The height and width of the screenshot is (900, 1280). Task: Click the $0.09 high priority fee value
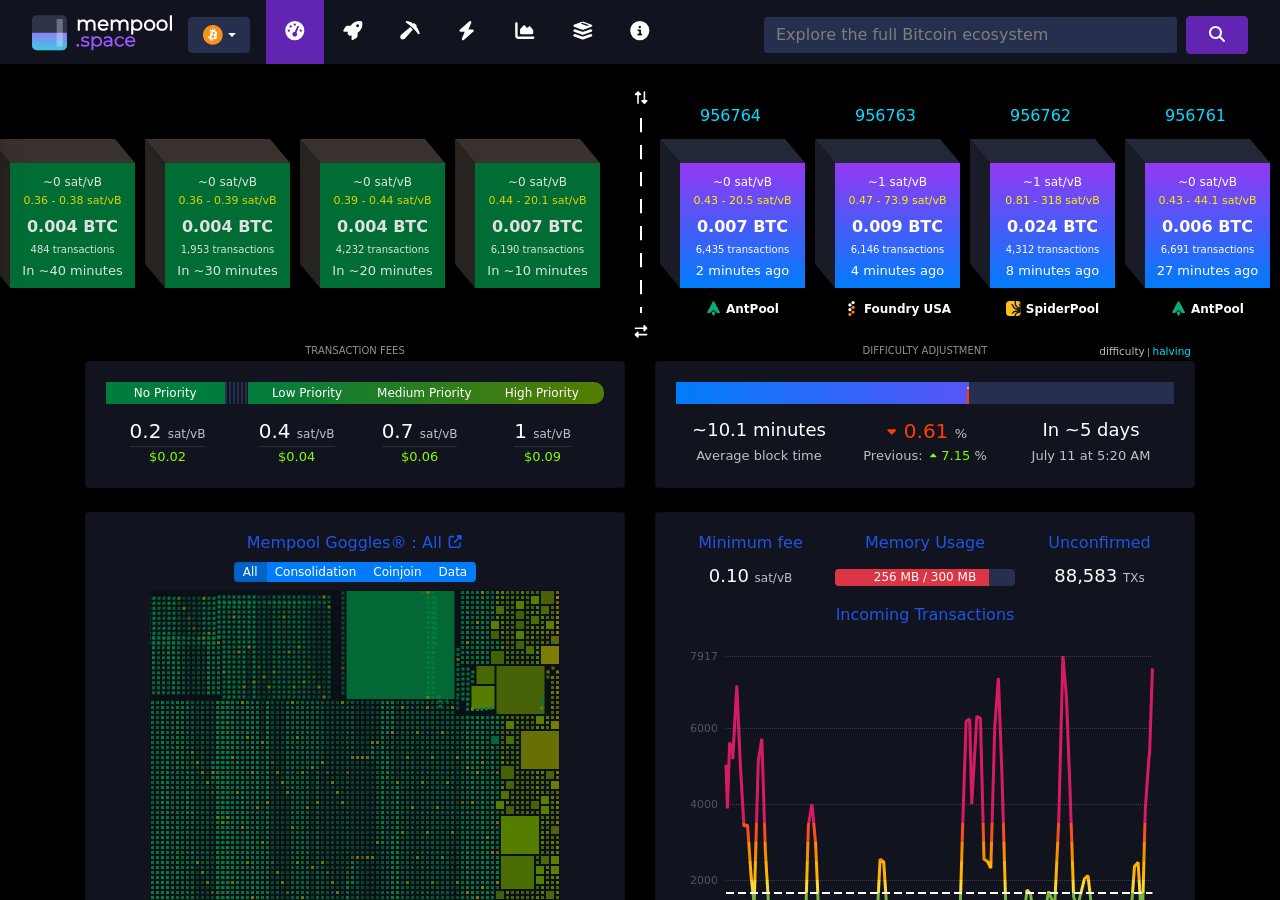click(x=542, y=457)
